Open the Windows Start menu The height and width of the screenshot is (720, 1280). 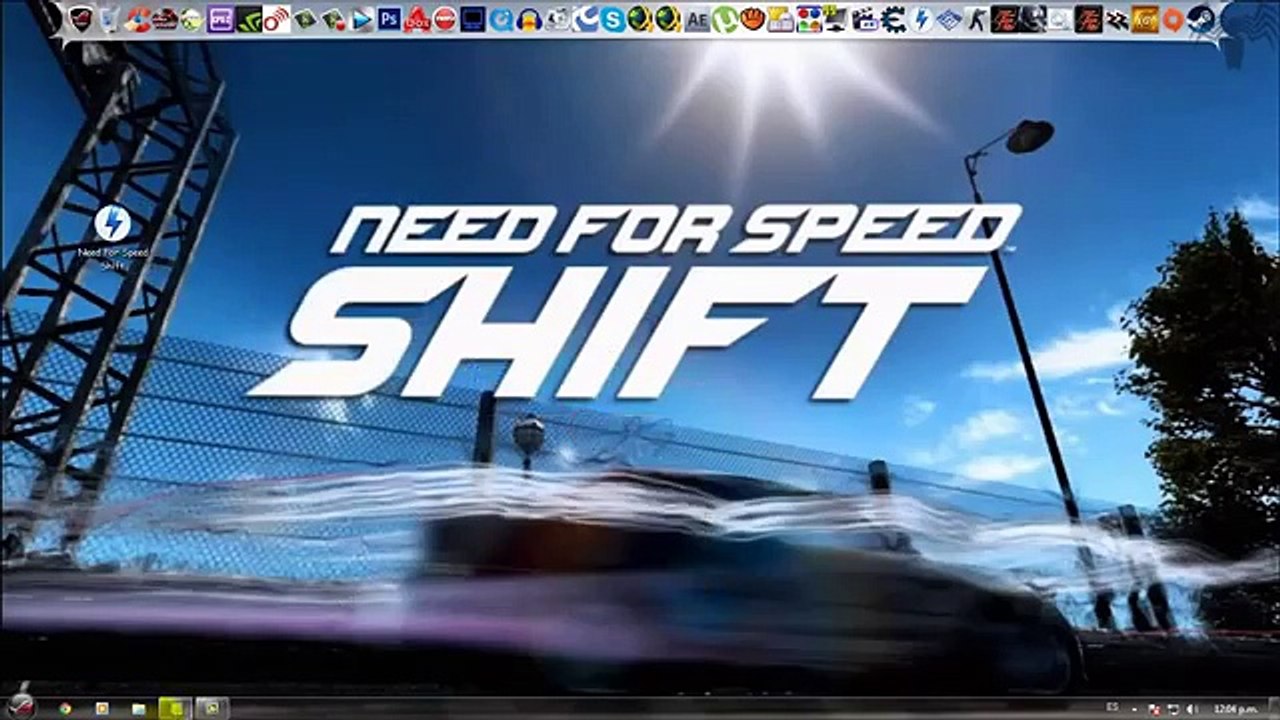point(21,705)
